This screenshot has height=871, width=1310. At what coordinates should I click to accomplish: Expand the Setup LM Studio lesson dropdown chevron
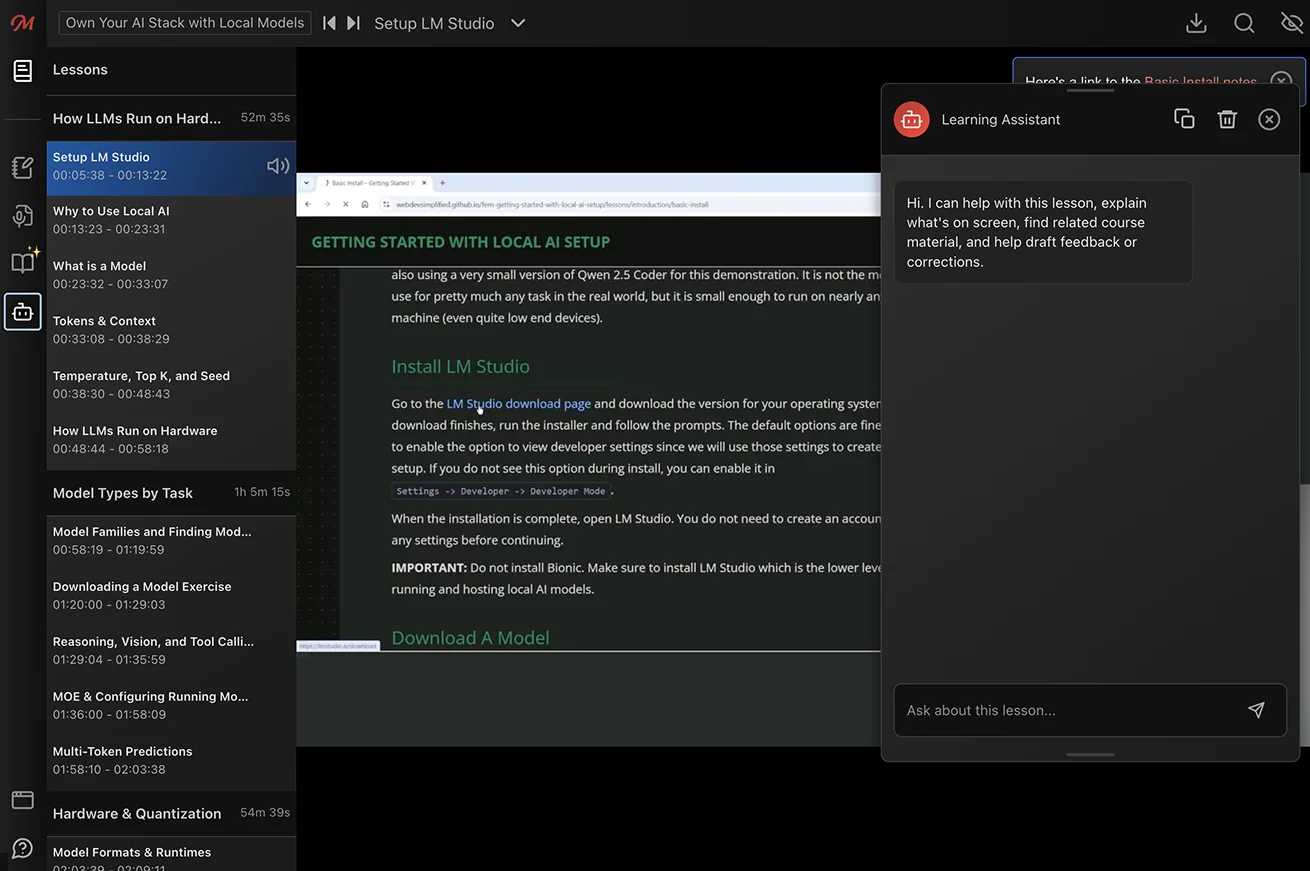coord(518,23)
